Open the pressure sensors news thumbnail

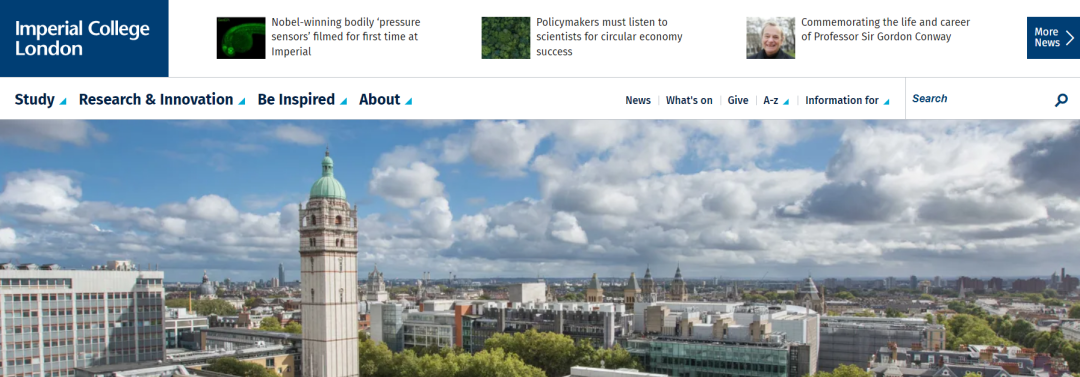(241, 38)
